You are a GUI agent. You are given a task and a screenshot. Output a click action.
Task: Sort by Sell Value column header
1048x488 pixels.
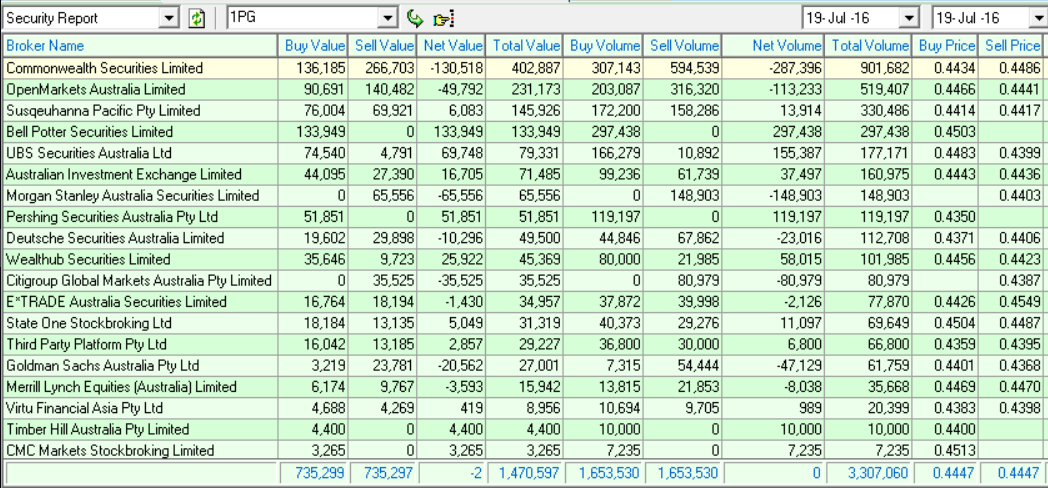382,45
